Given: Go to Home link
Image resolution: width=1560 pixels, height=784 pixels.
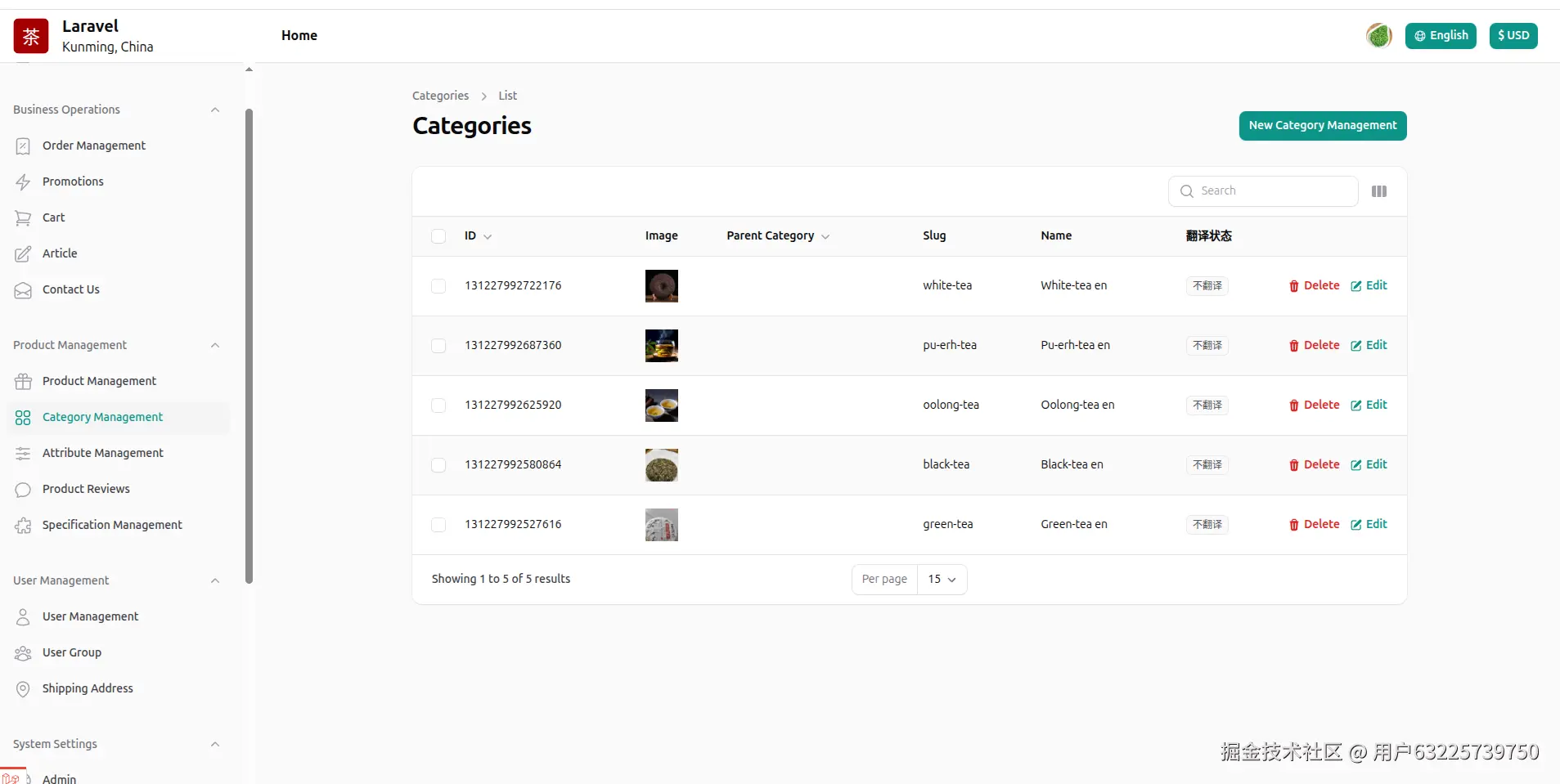Looking at the screenshot, I should 299,36.
